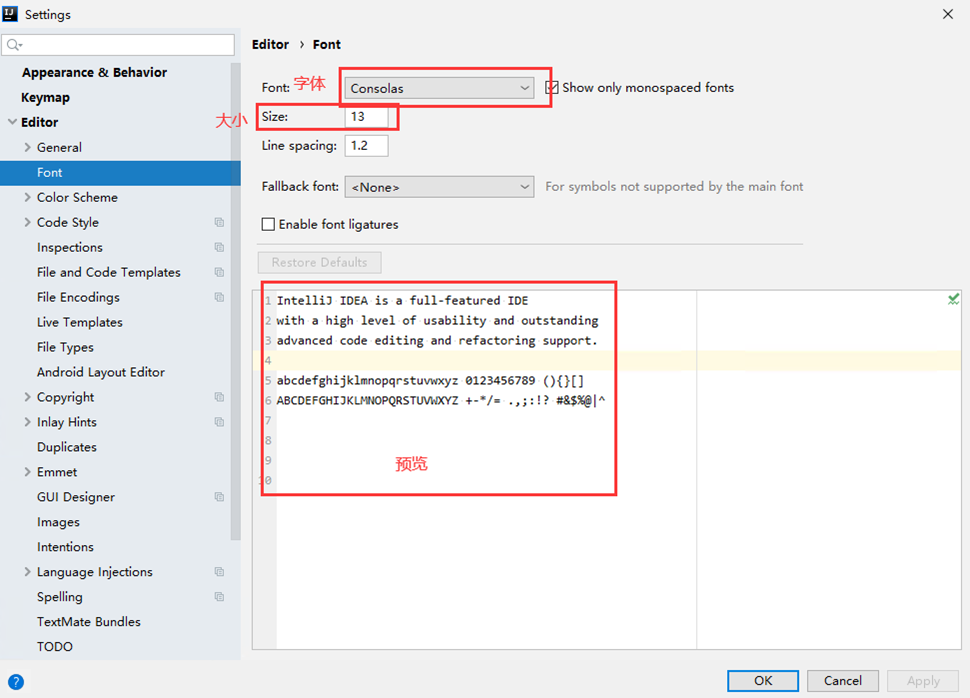970x698 pixels.
Task: Open the Fallback font dropdown
Action: tap(439, 187)
